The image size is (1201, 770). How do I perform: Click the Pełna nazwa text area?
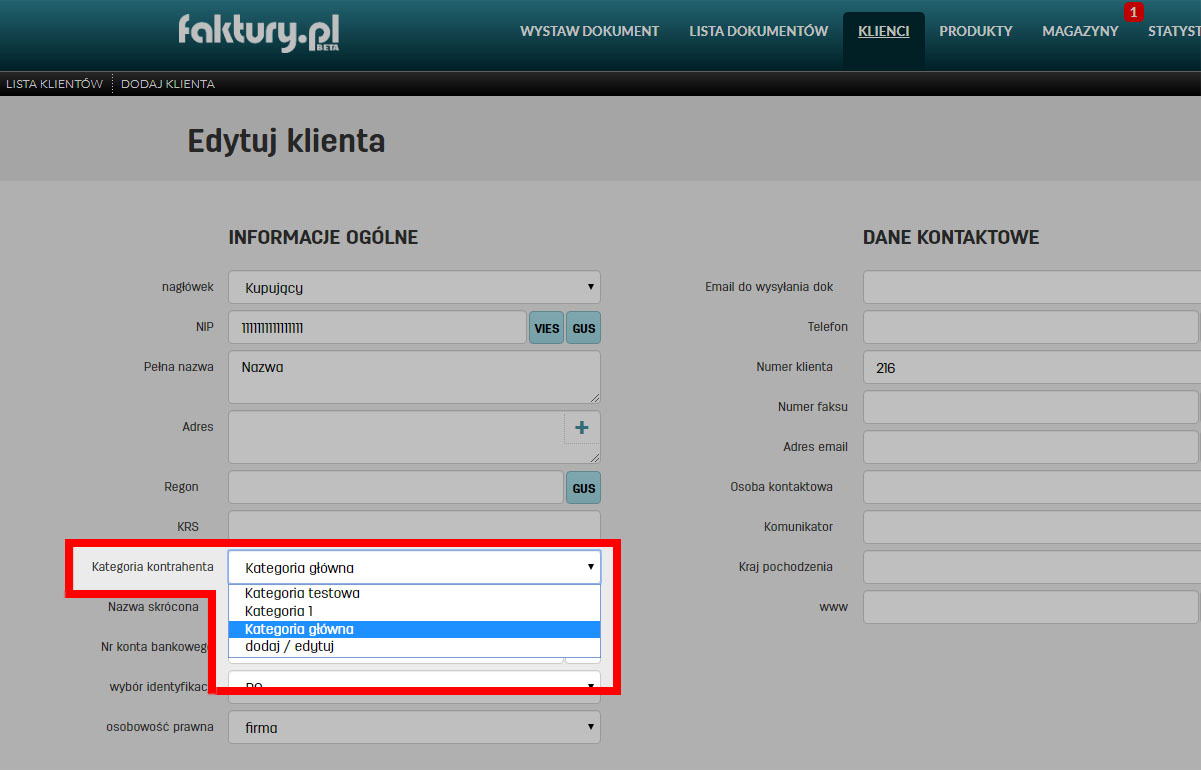click(x=414, y=376)
